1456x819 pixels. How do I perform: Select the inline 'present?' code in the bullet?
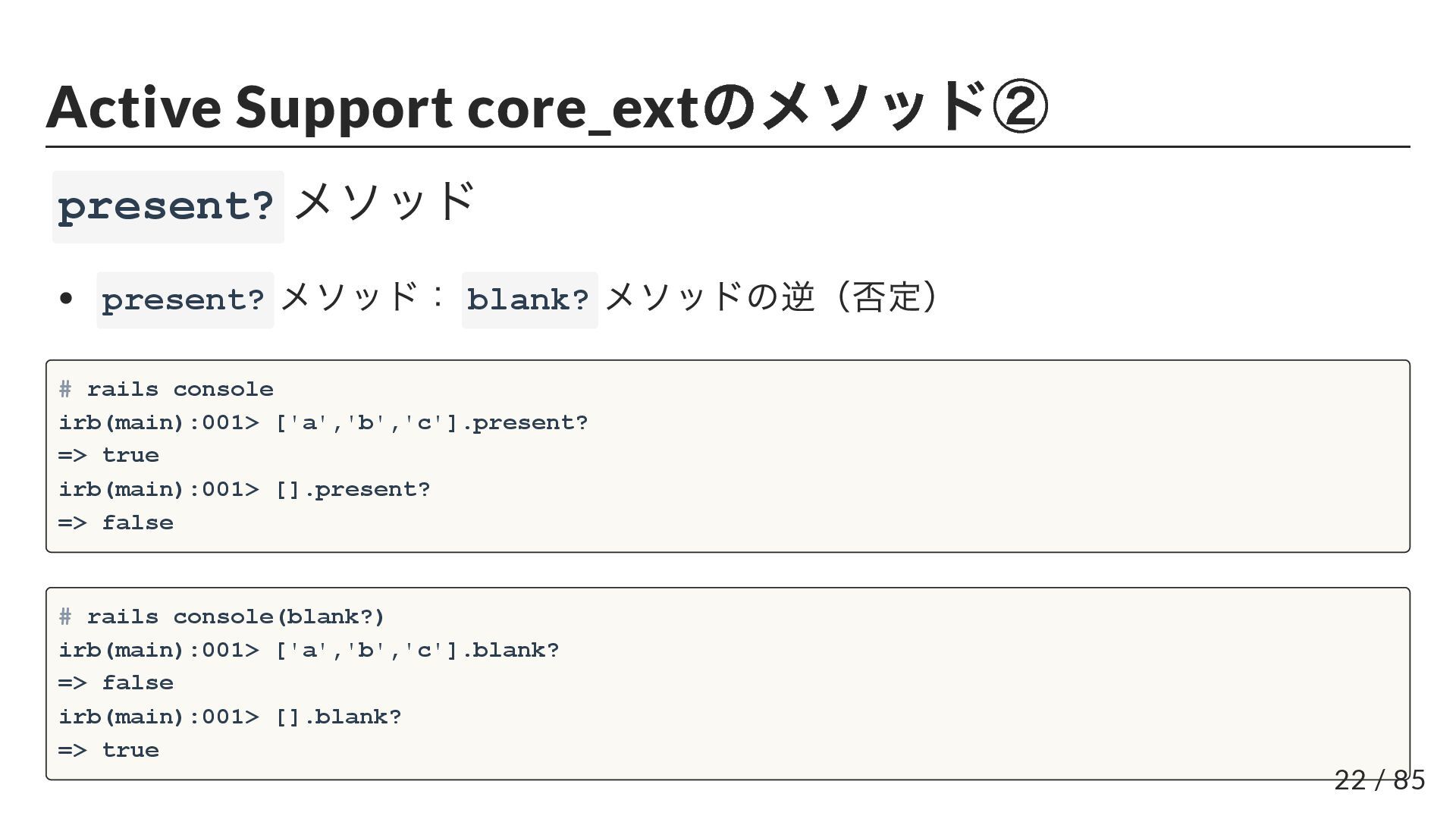184,300
